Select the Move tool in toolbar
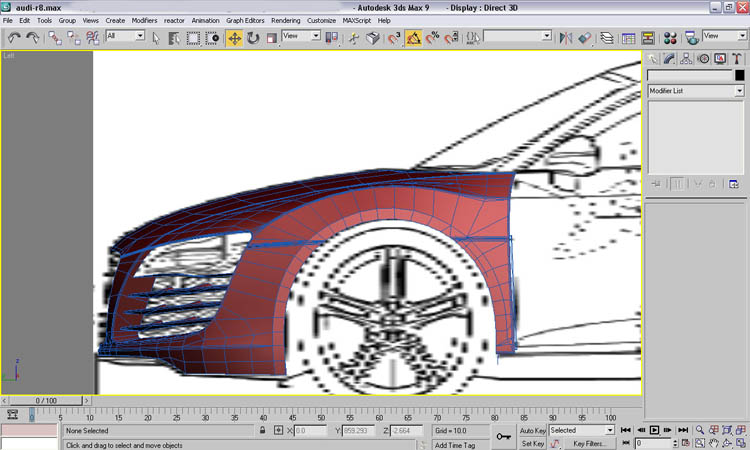 [x=234, y=38]
